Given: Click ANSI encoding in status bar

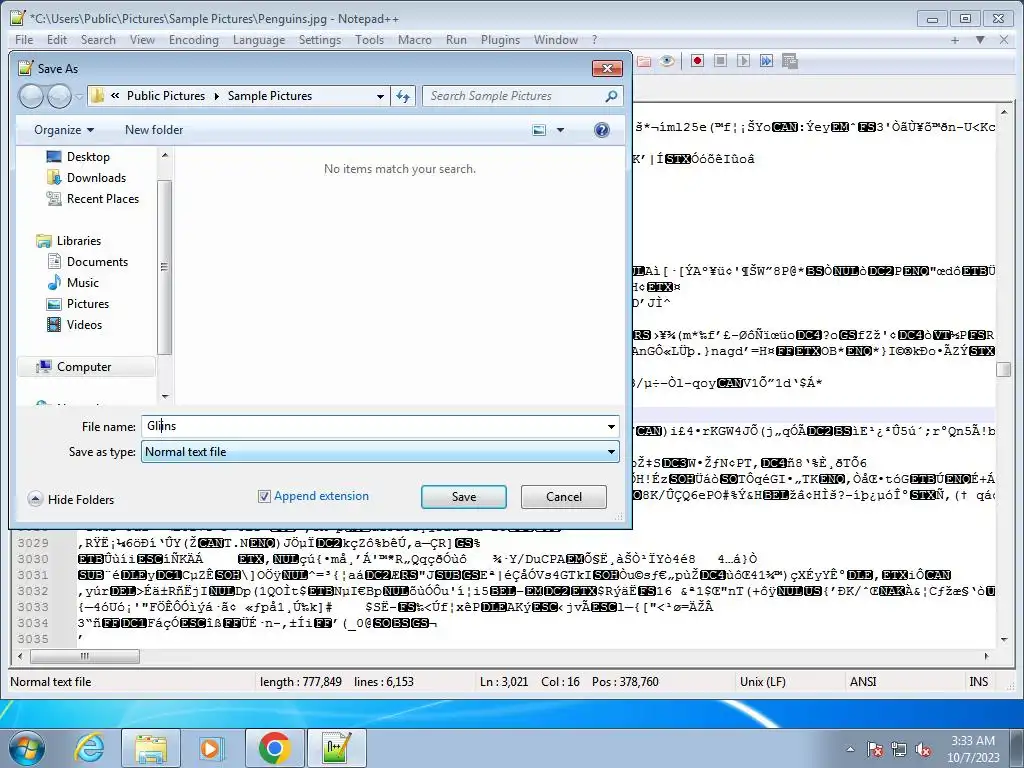Looking at the screenshot, I should [863, 682].
